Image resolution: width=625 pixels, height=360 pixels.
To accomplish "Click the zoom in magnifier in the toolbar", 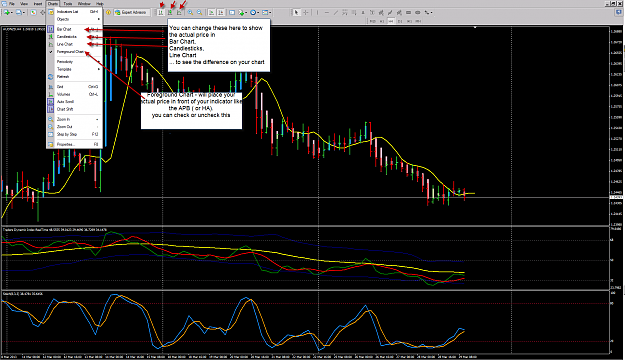I will click(x=190, y=12).
